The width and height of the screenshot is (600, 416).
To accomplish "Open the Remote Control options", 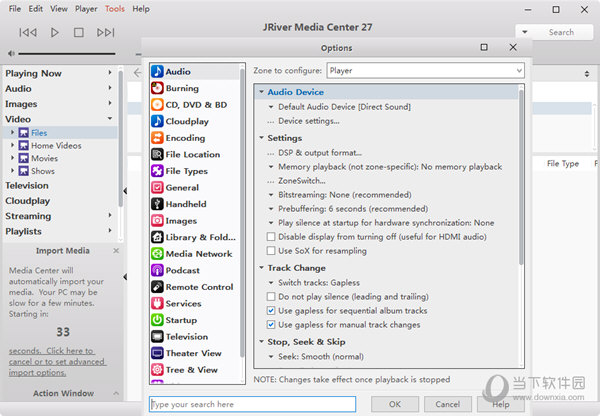I will 195,287.
